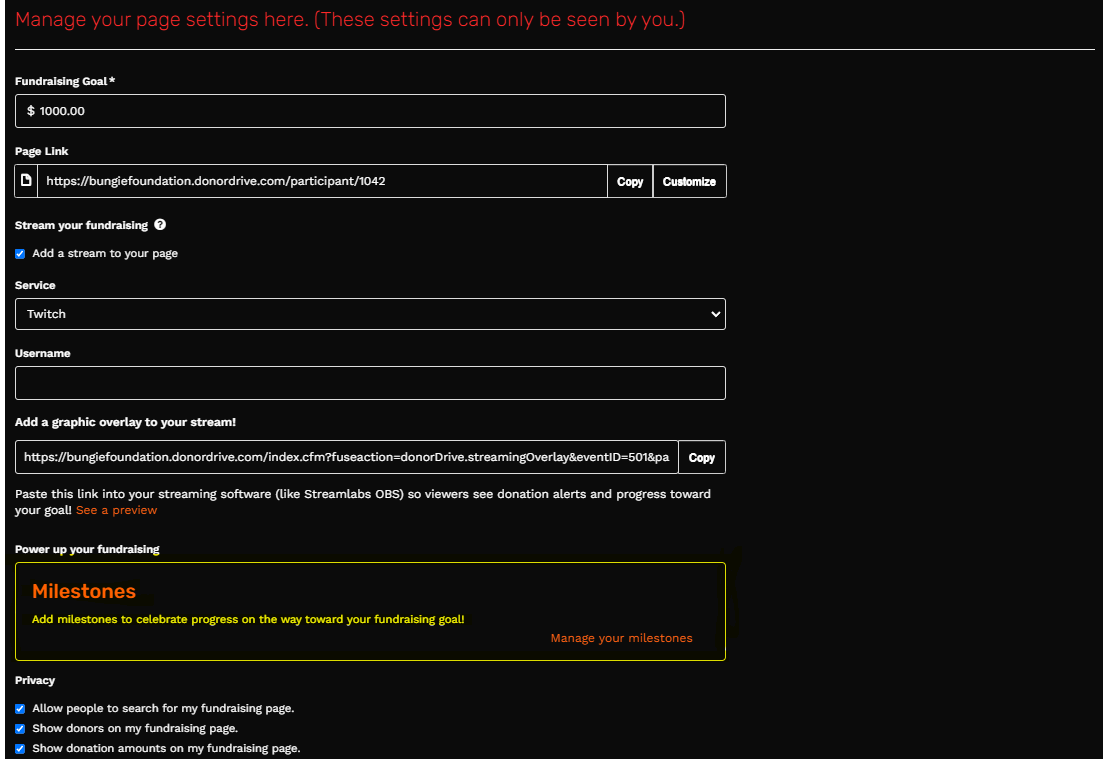The height and width of the screenshot is (759, 1103).
Task: Copy the graphic overlay stream link
Action: [x=702, y=457]
